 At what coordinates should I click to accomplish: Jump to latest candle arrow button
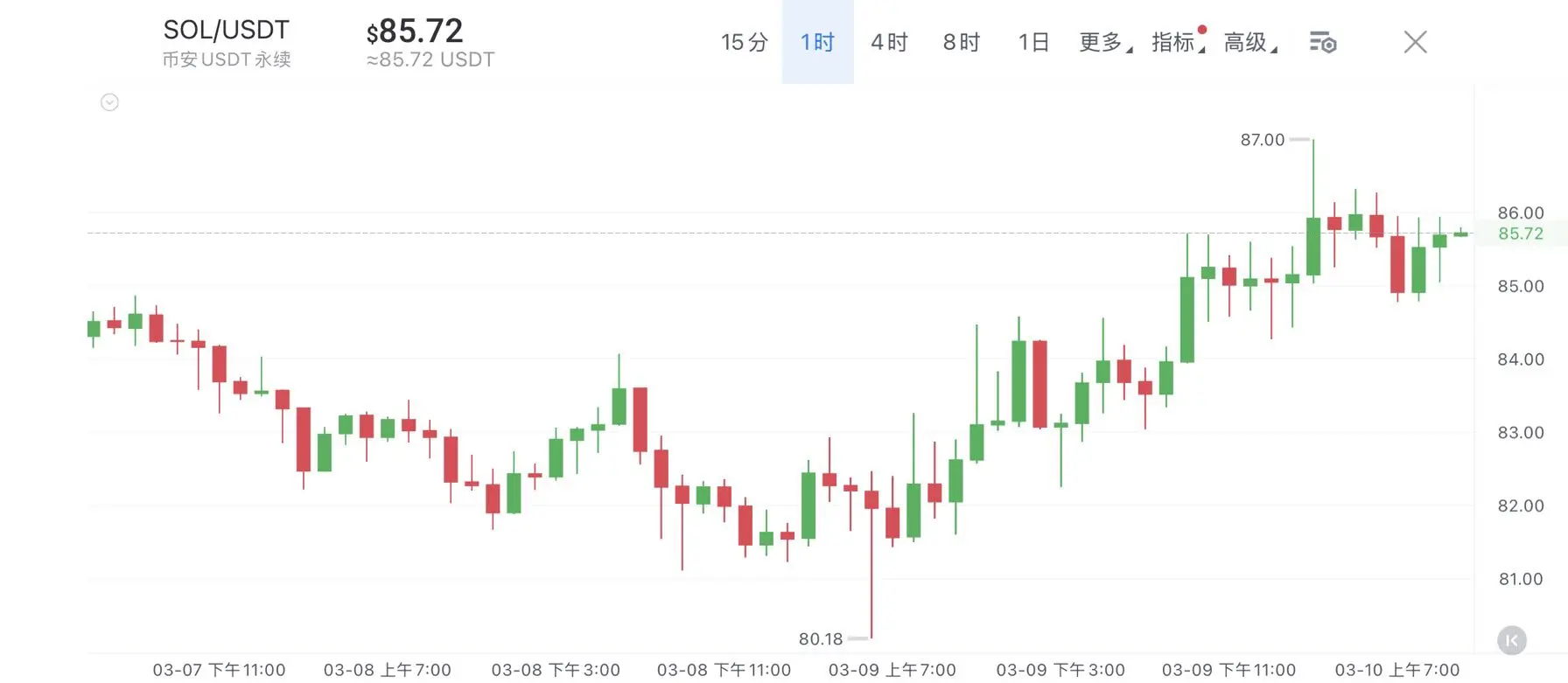pos(1511,640)
